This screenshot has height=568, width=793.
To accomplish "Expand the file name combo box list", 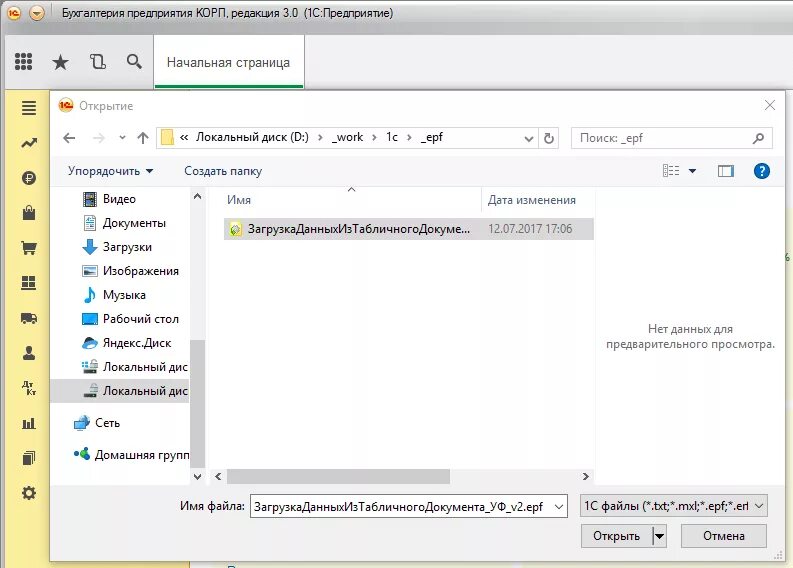I will coord(559,506).
